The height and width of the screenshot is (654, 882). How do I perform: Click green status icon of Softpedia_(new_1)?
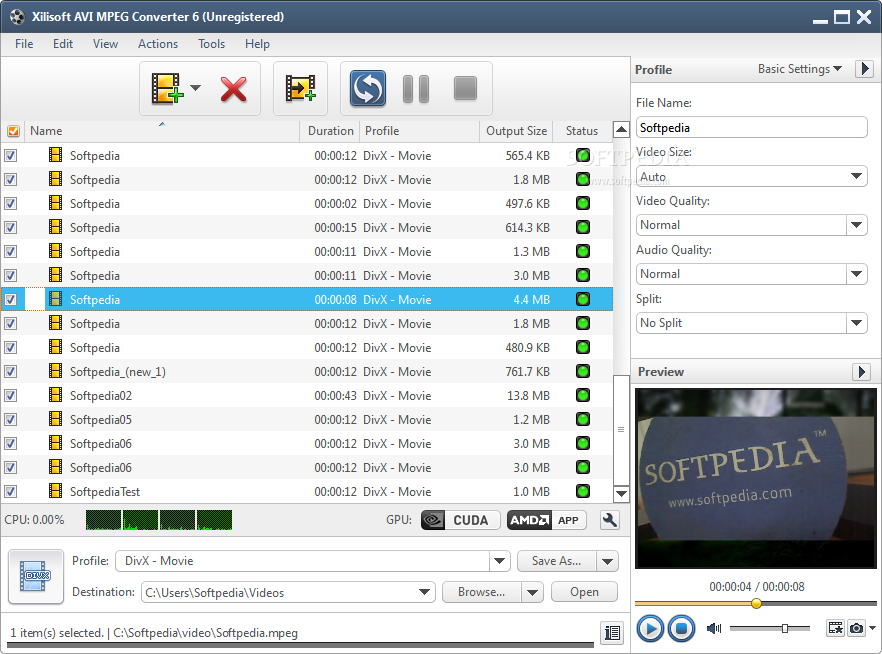583,371
